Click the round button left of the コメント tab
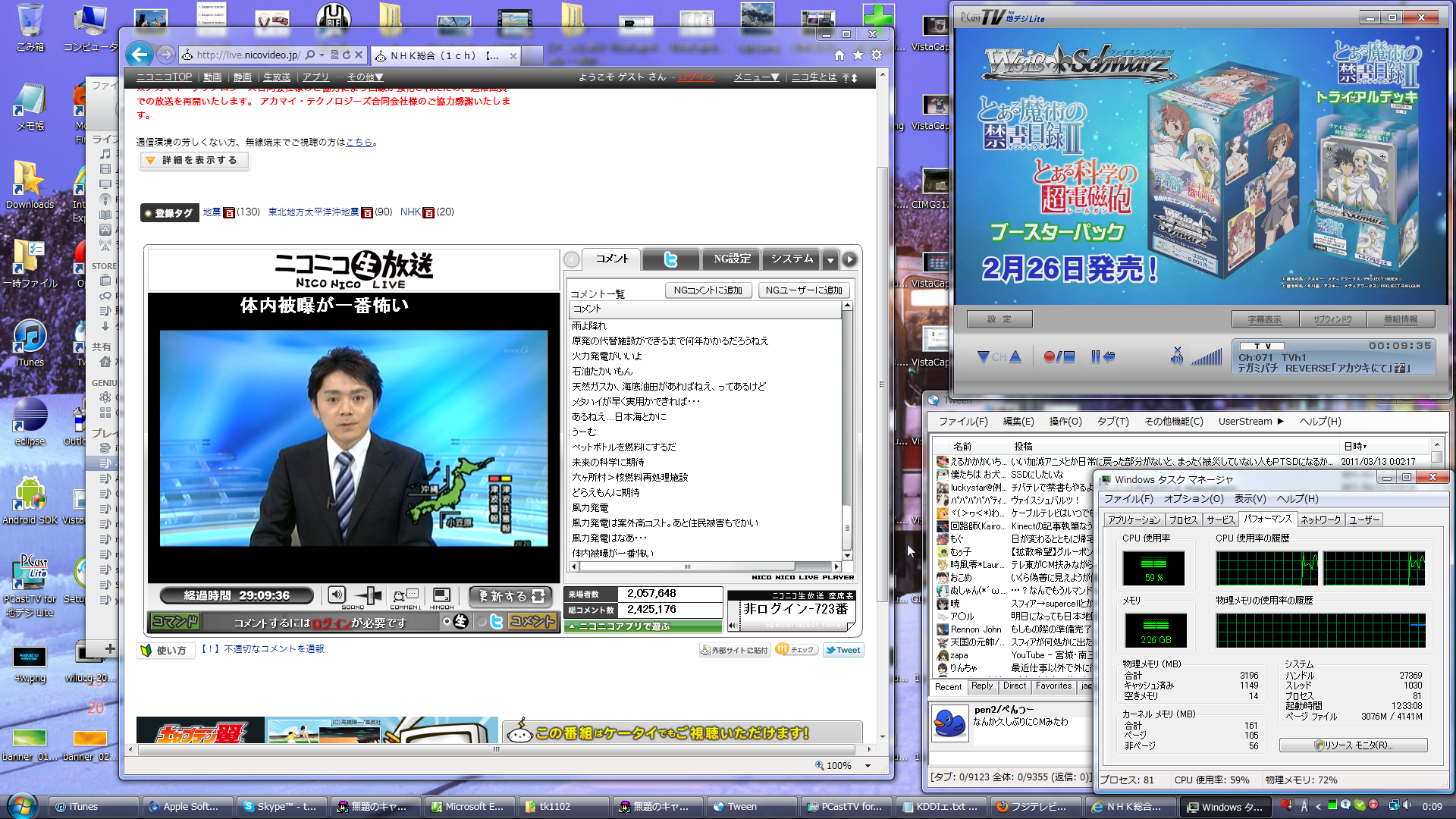 coord(572,259)
